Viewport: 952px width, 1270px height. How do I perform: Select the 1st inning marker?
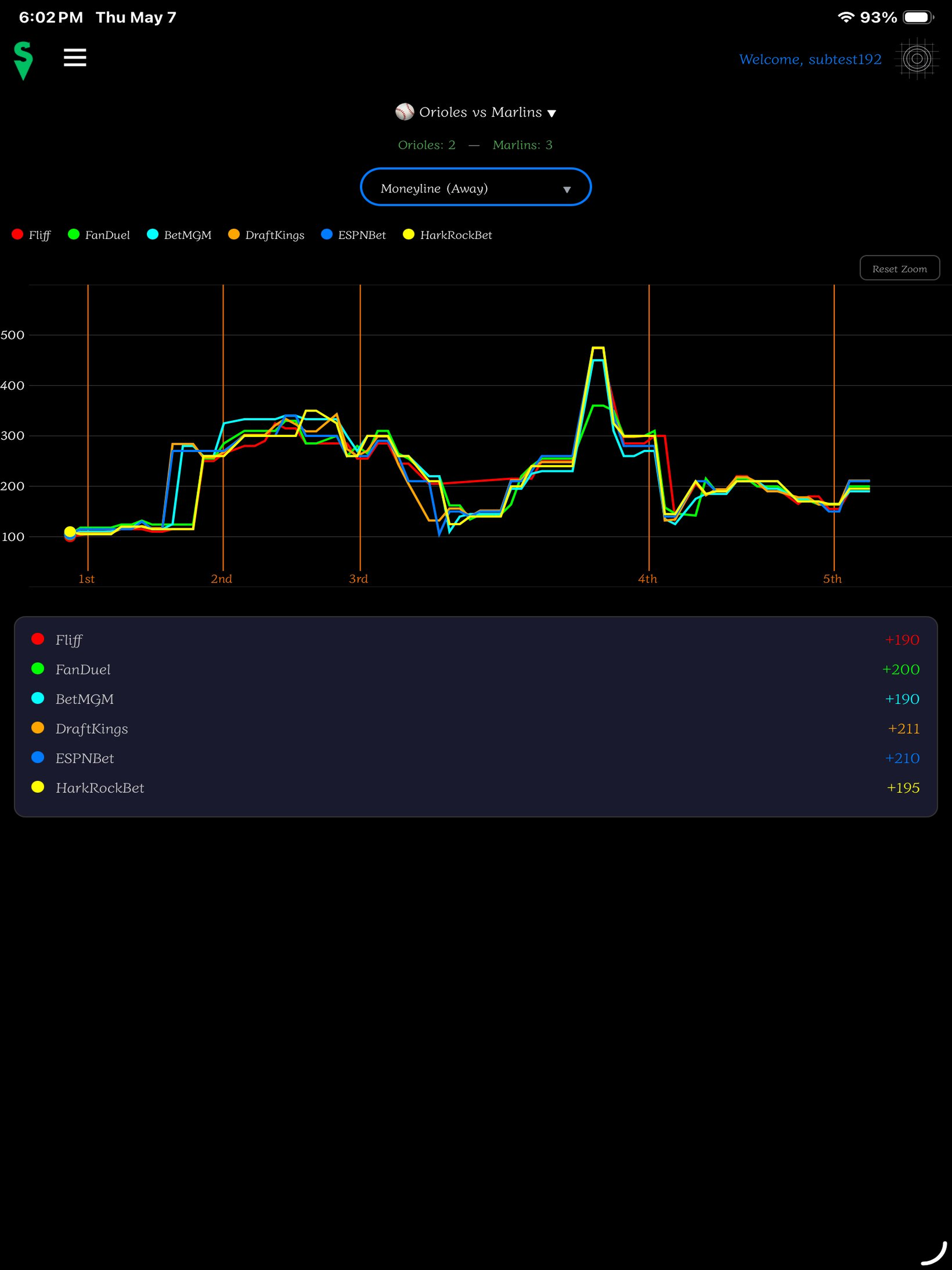(87, 579)
